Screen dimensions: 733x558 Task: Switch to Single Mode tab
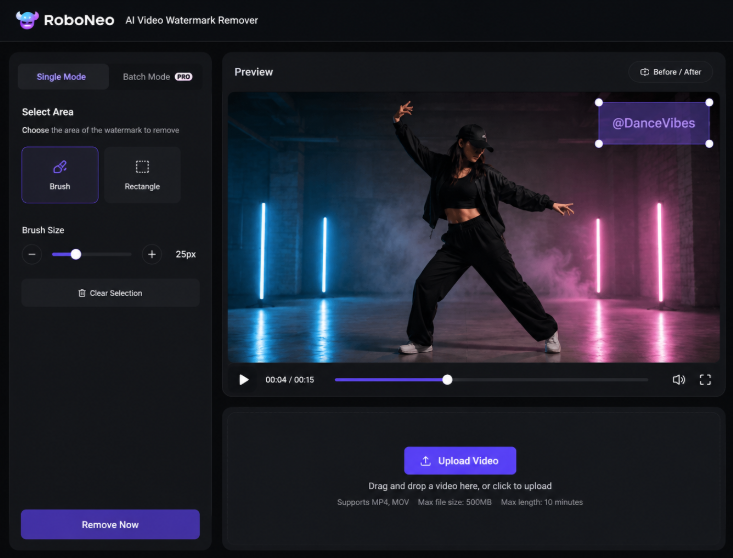[x=61, y=77]
